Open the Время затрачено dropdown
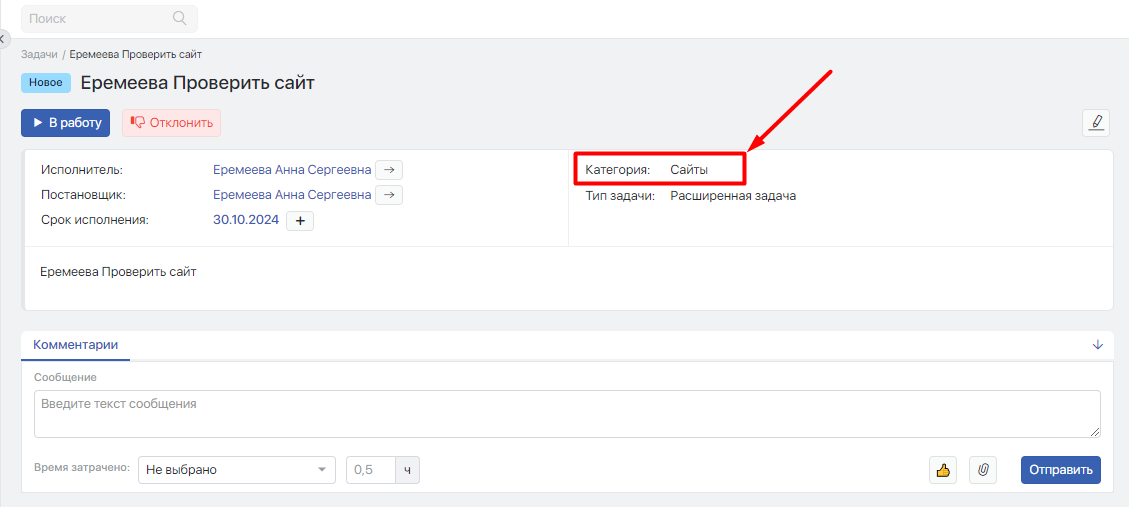This screenshot has width=1129, height=507. pyautogui.click(x=237, y=470)
